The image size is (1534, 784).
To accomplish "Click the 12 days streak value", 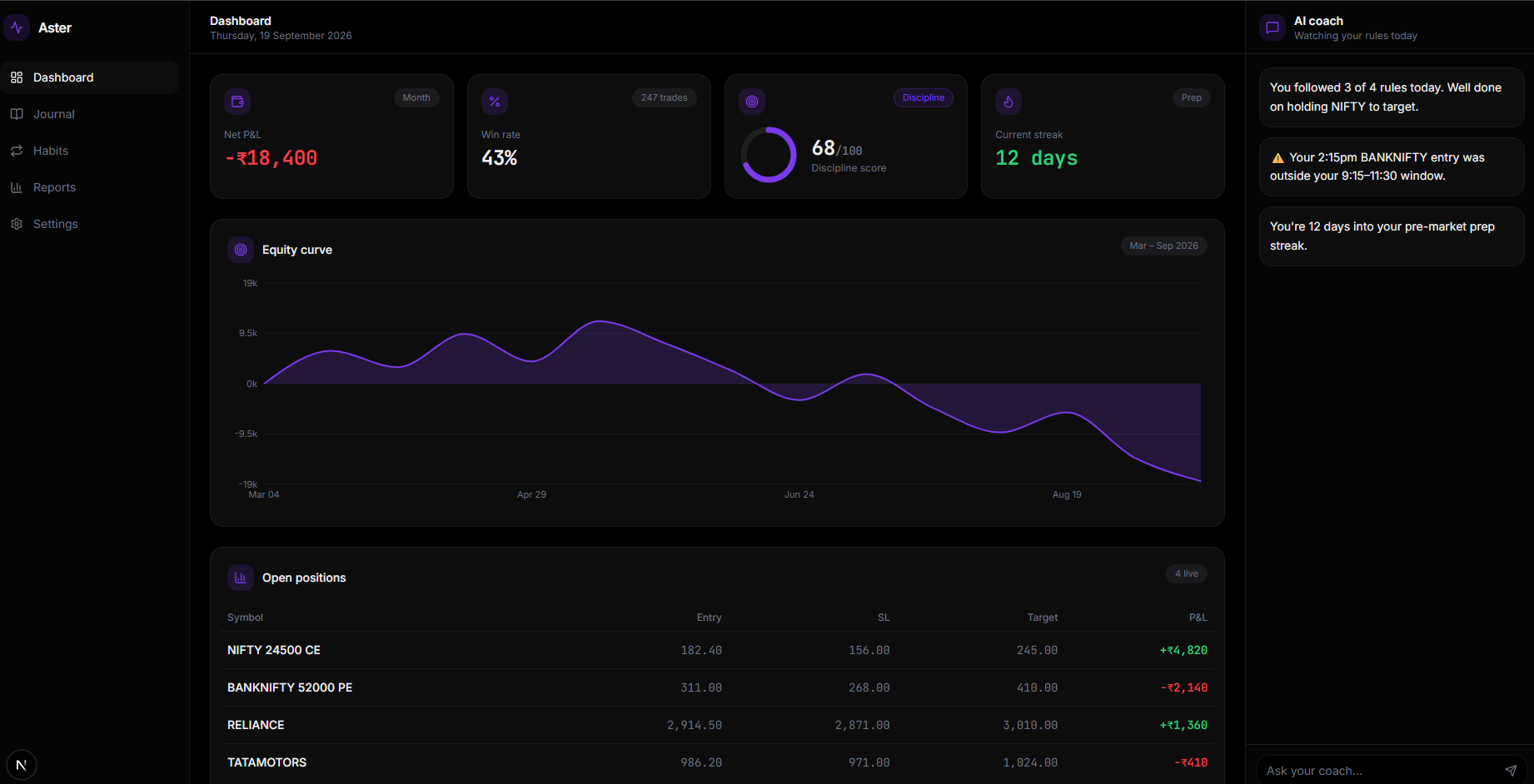I will pyautogui.click(x=1037, y=158).
